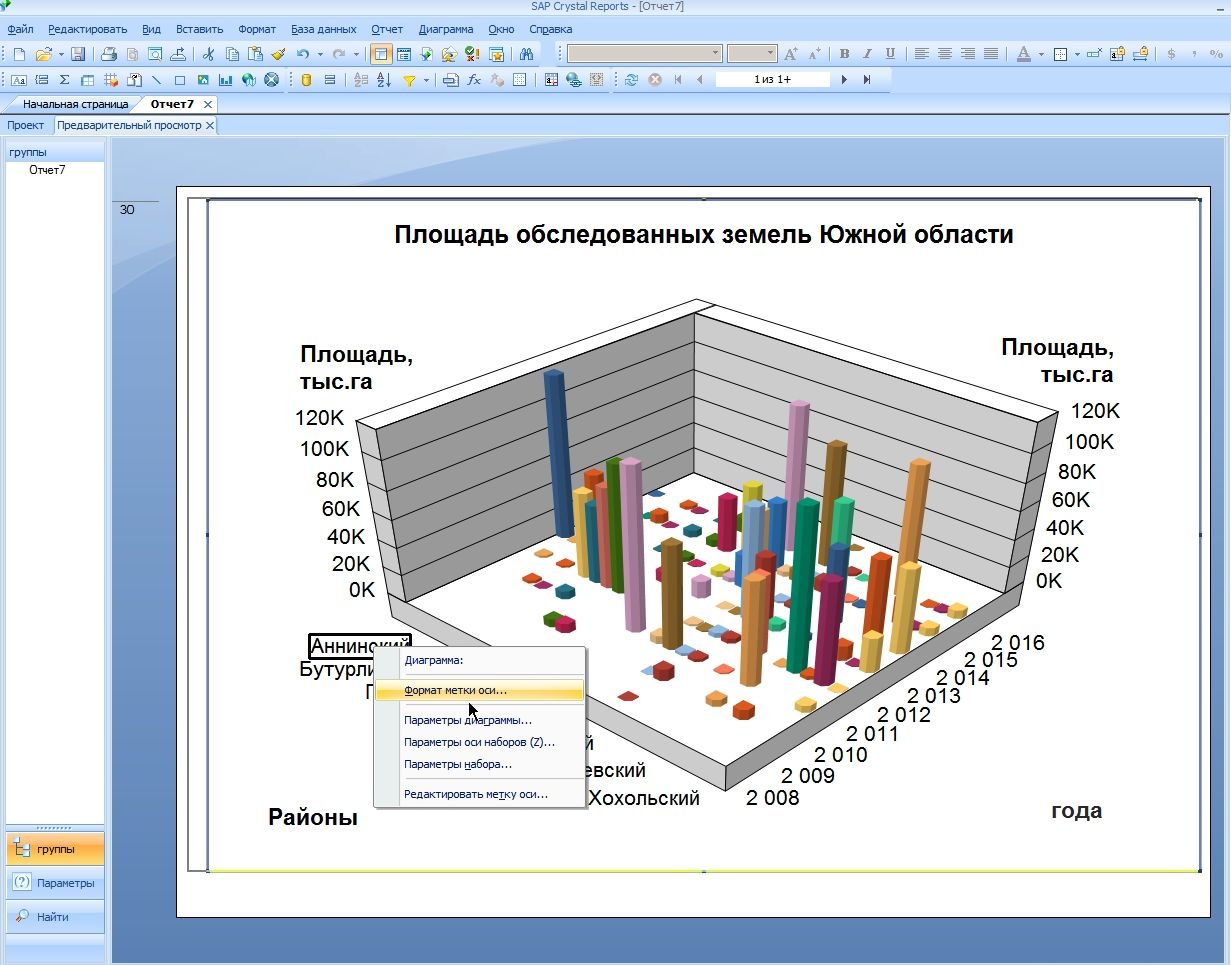Screen dimensions: 1231x965
Task: Go to next page arrow
Action: click(x=844, y=80)
